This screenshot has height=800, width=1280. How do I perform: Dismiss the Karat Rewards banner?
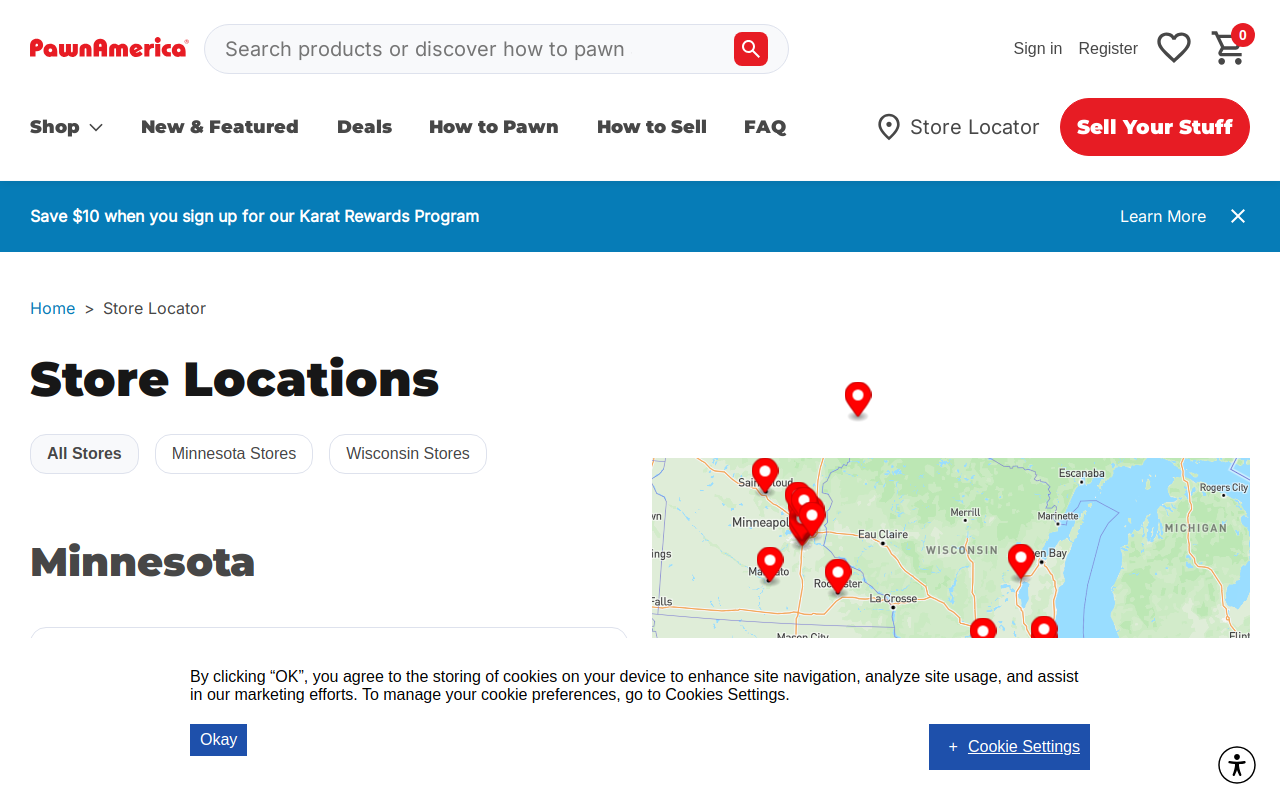tap(1238, 216)
